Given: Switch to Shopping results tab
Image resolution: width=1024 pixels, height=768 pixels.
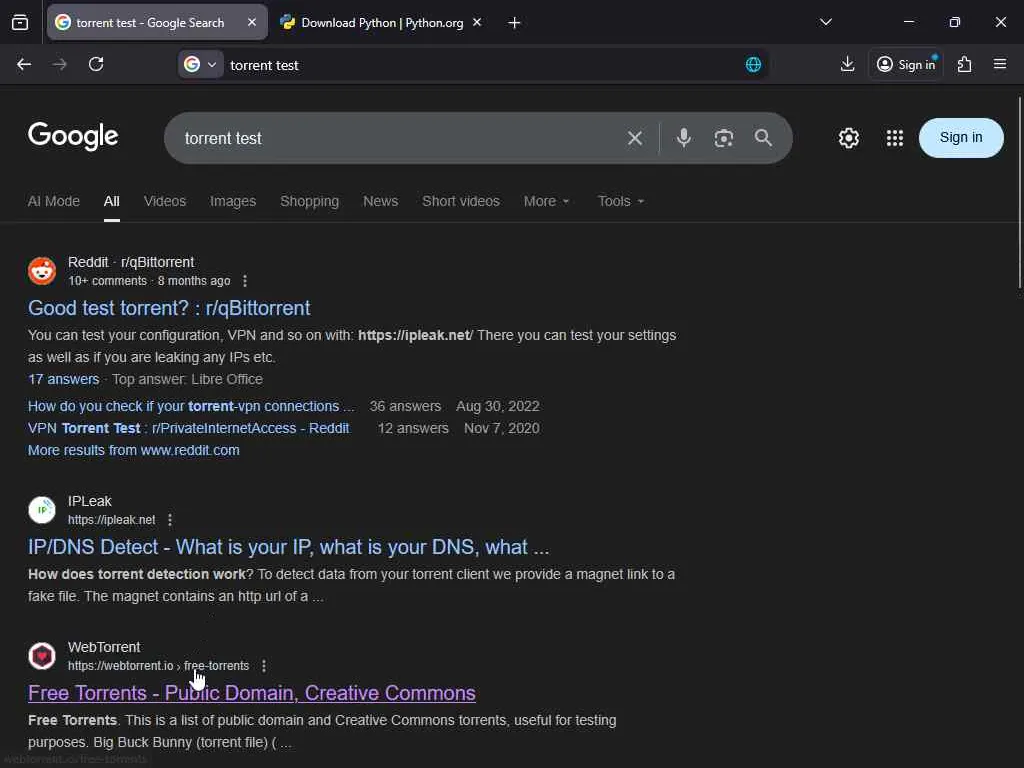Looking at the screenshot, I should click(310, 201).
